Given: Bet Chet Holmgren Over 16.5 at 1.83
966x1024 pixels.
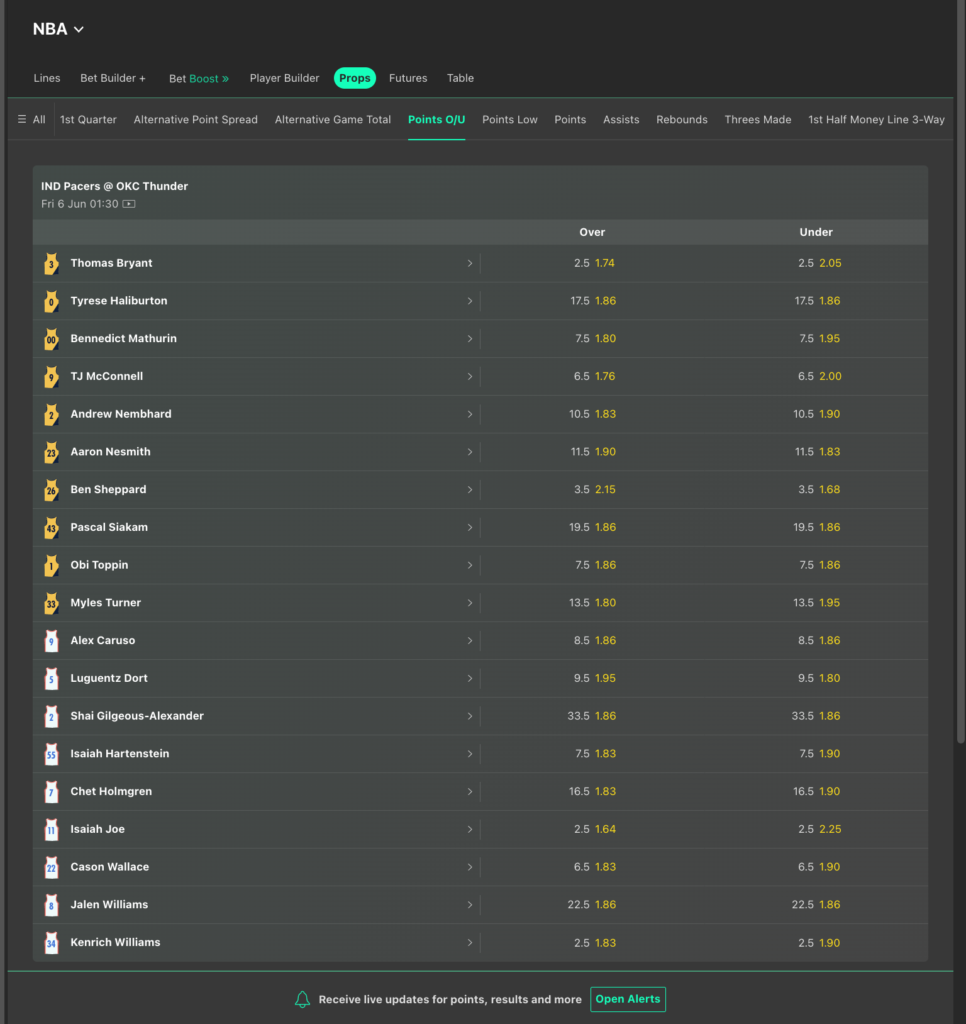Looking at the screenshot, I should click(592, 792).
